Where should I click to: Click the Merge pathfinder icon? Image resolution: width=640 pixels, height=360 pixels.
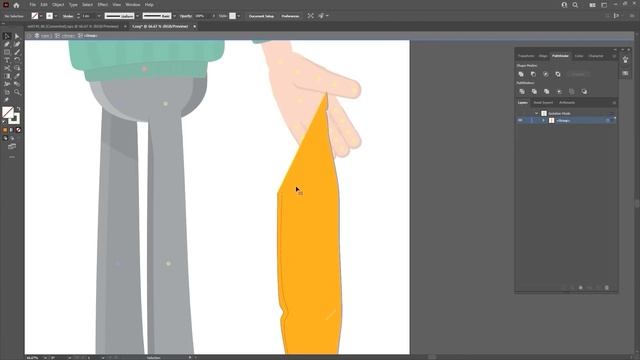[547, 92]
